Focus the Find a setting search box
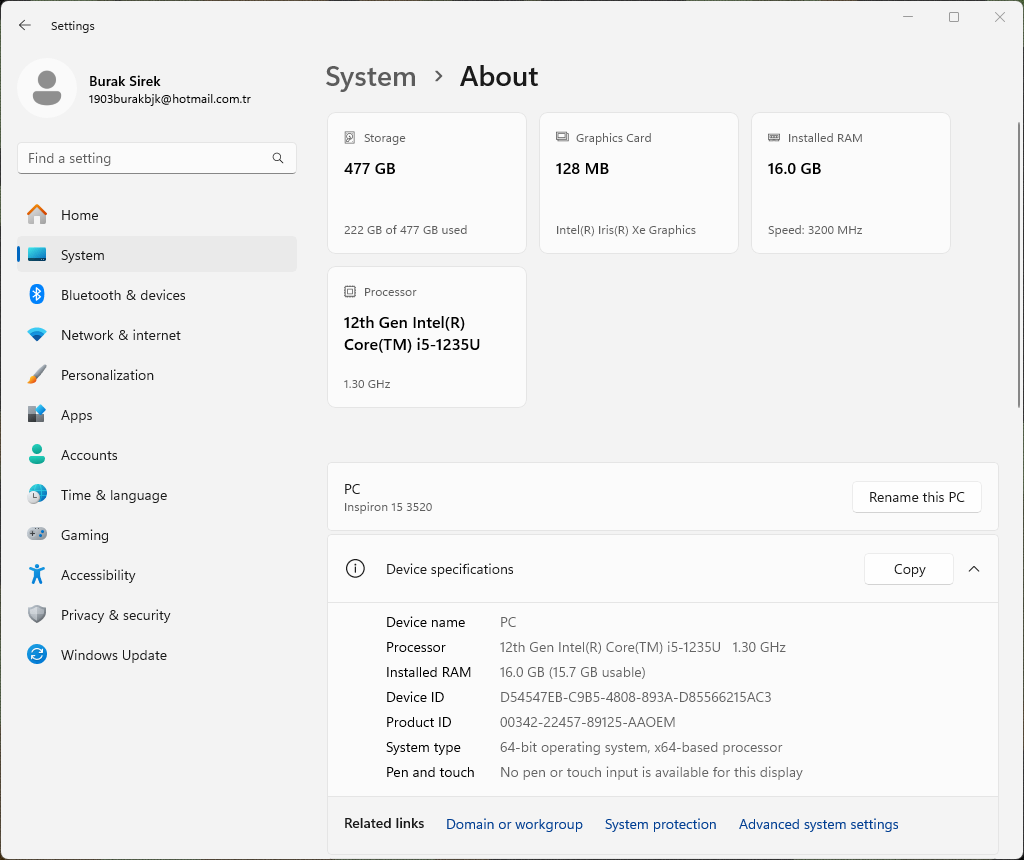The image size is (1024, 860). [145, 158]
